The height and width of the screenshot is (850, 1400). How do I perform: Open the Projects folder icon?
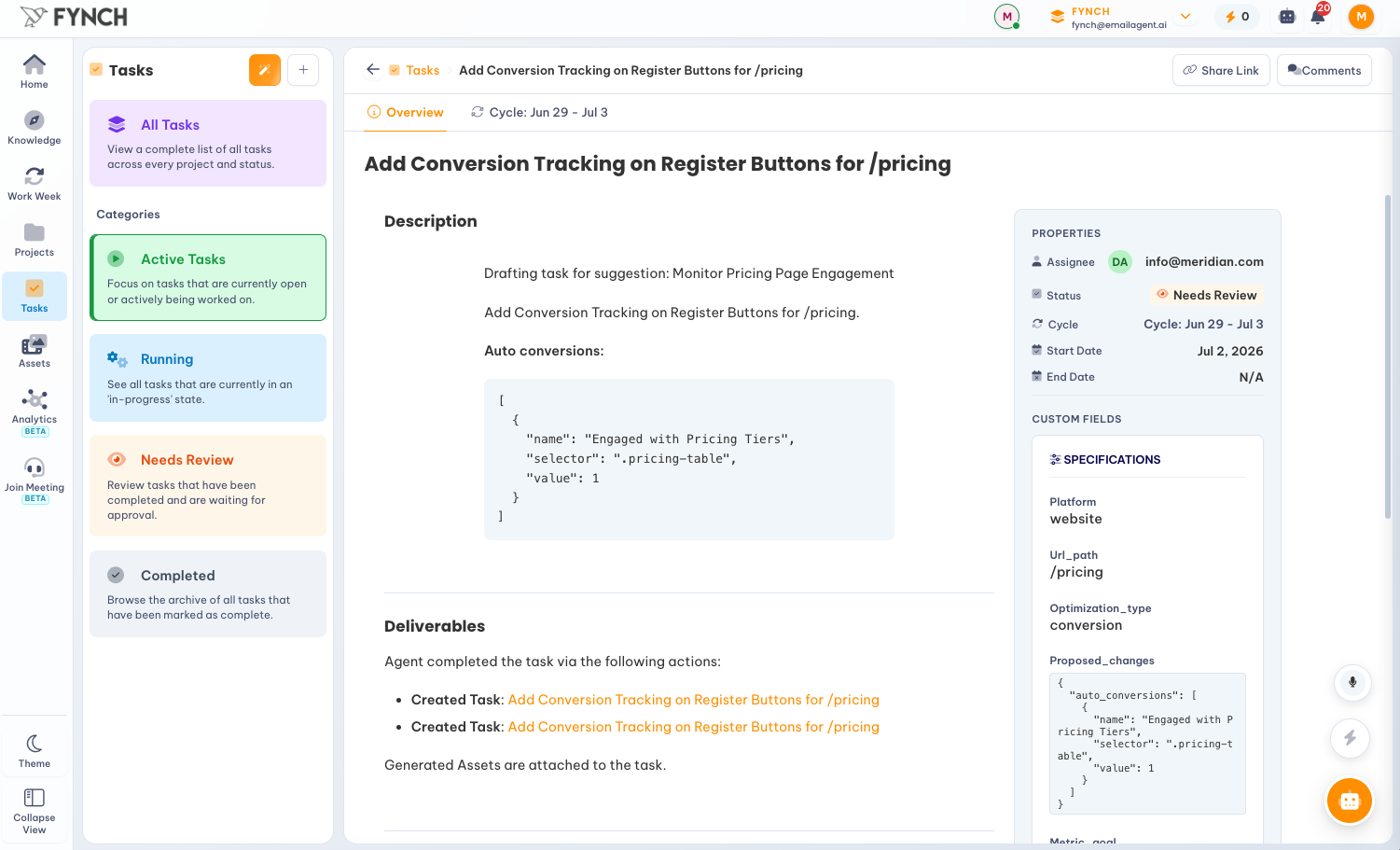(x=35, y=232)
